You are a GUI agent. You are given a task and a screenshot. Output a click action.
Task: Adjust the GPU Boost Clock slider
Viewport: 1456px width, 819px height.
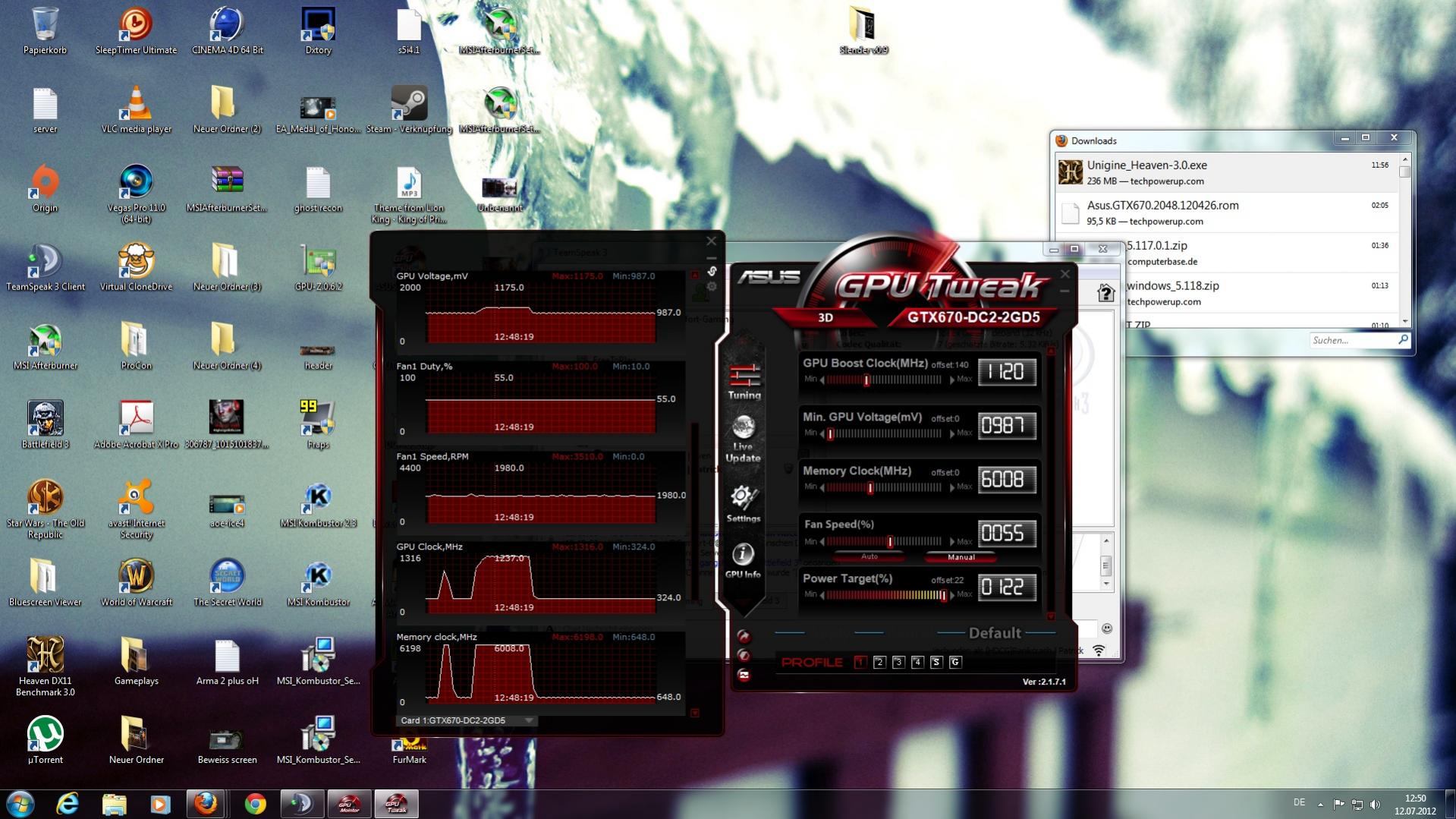pyautogui.click(x=866, y=380)
